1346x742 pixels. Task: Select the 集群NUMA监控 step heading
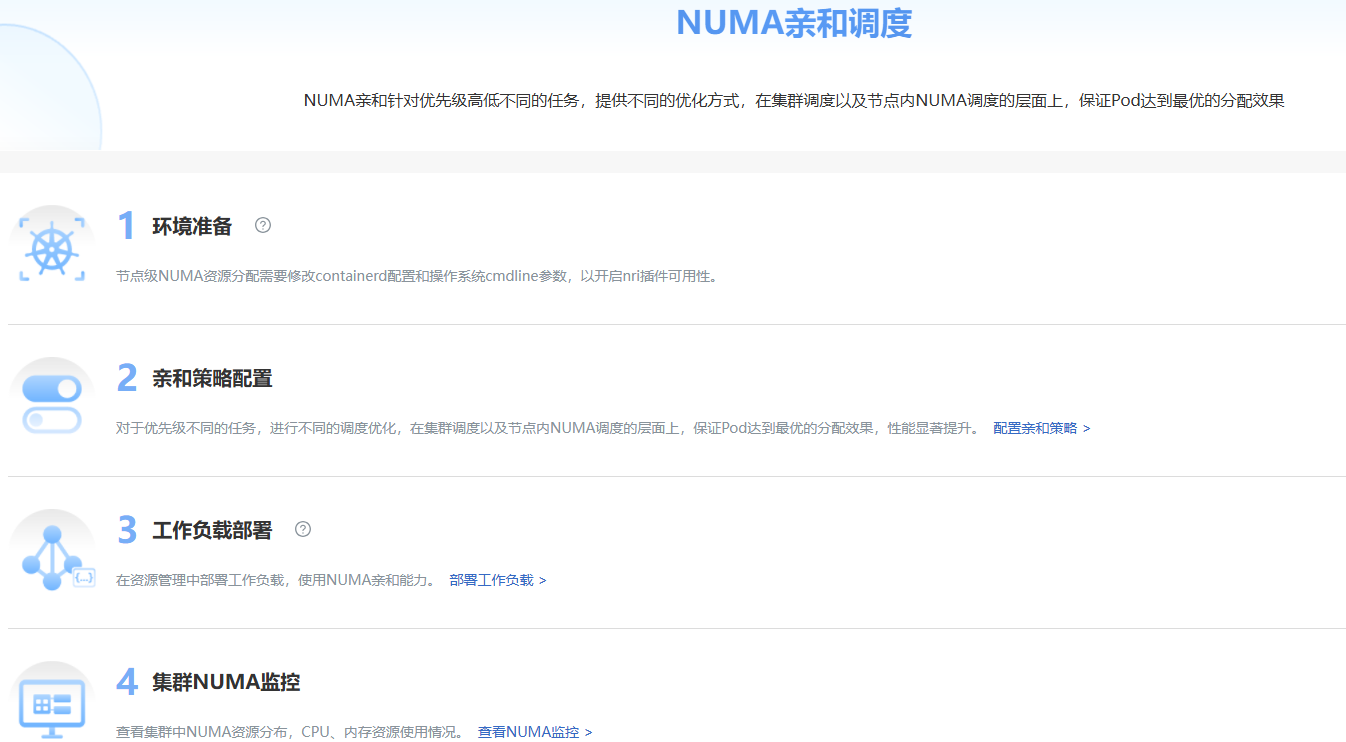[x=226, y=682]
